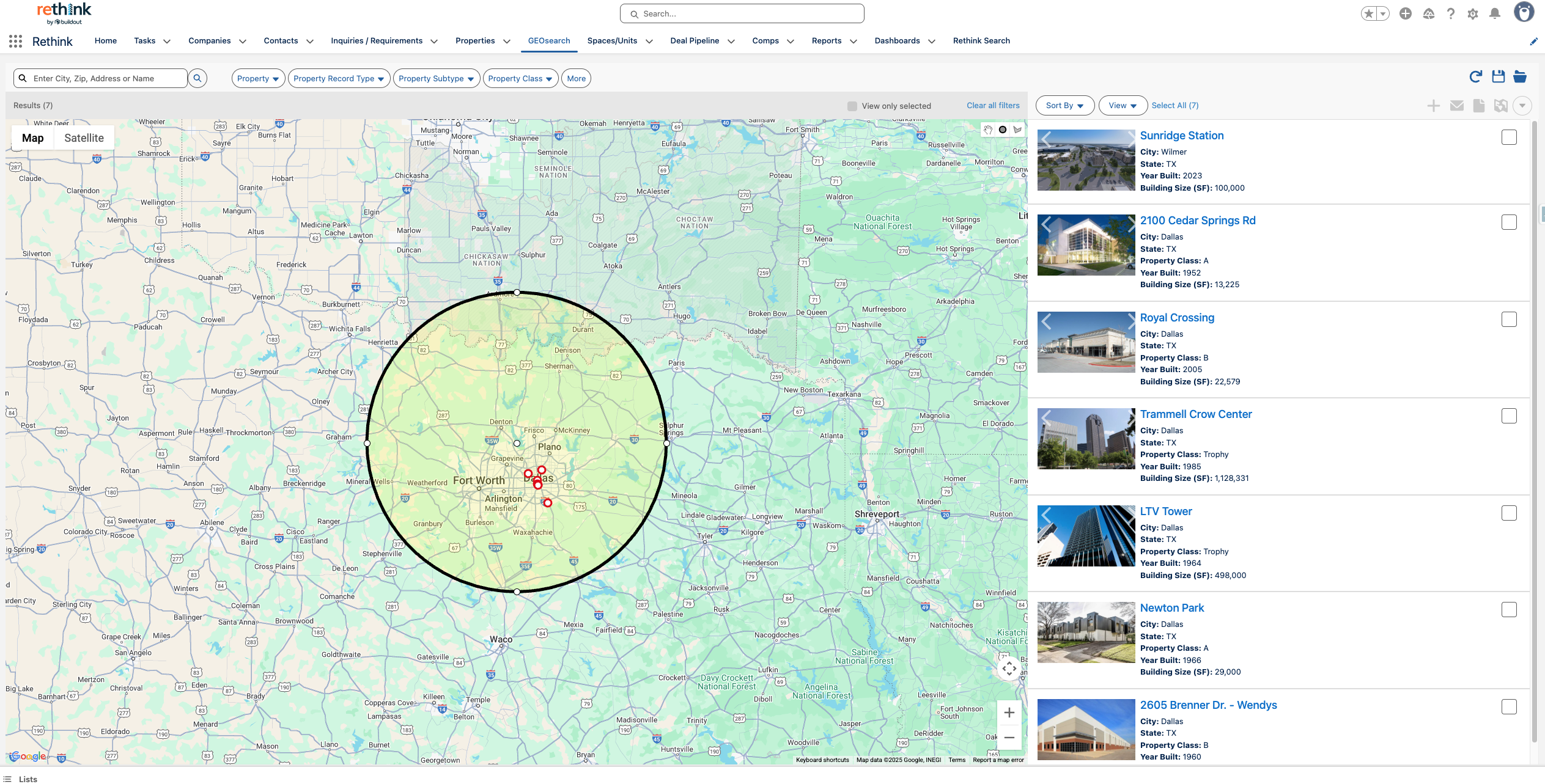Open the app launcher grid icon
1545x784 pixels.
[x=16, y=41]
